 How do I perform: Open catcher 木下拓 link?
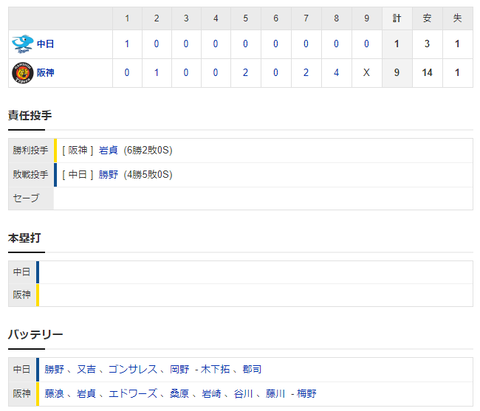pyautogui.click(x=215, y=369)
